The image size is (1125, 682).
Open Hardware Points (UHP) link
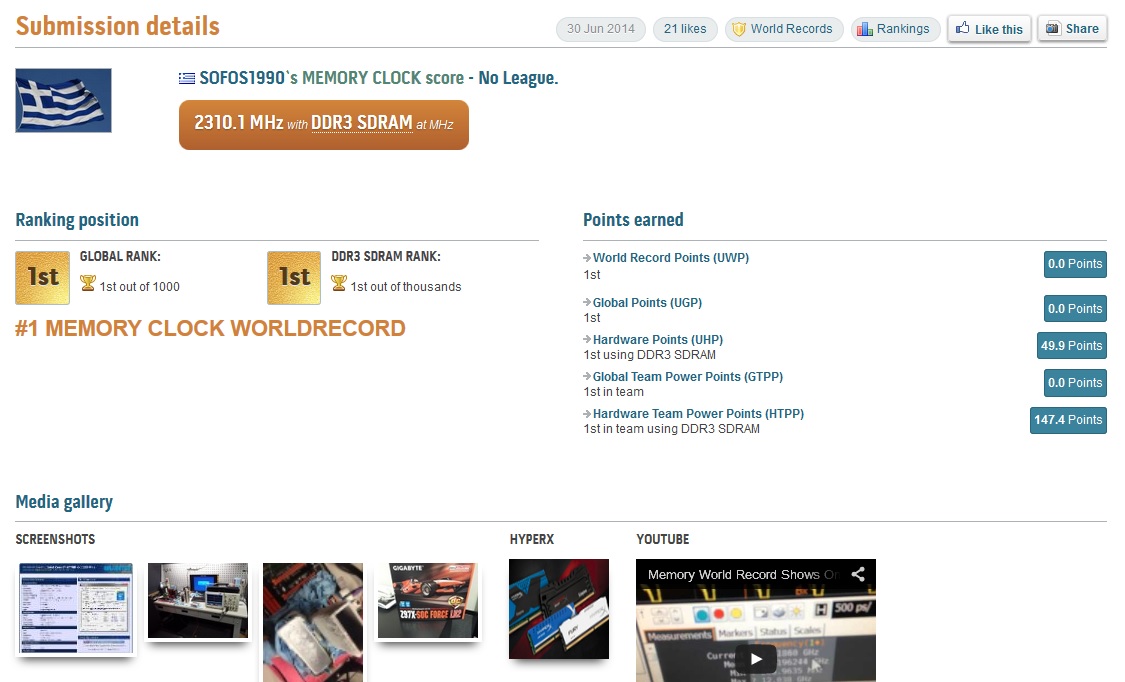tap(657, 340)
